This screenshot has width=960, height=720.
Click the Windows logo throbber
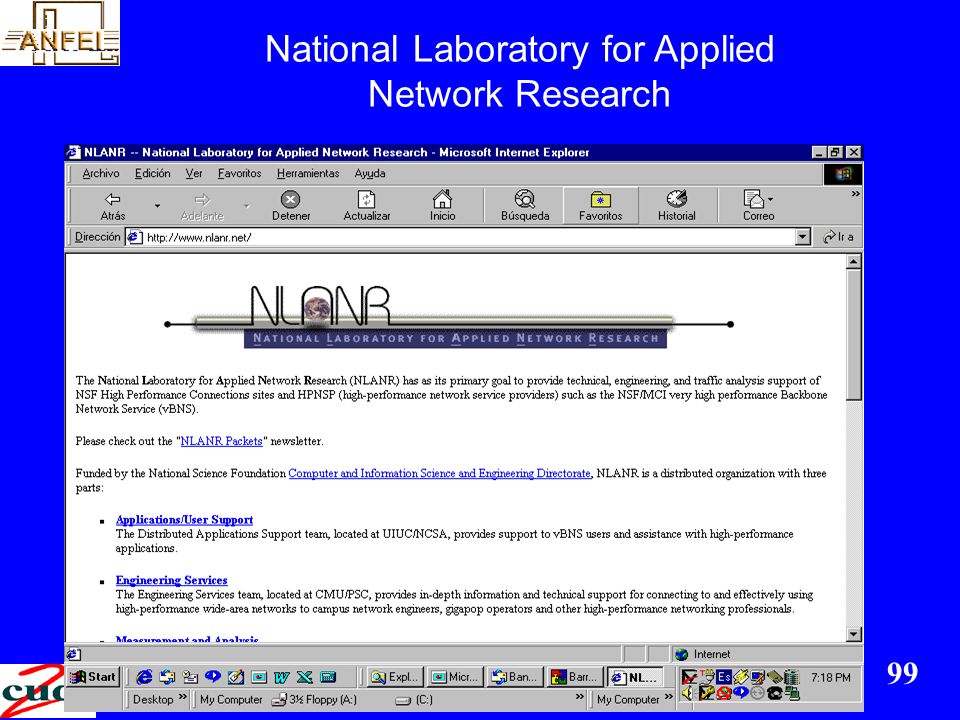coord(842,174)
